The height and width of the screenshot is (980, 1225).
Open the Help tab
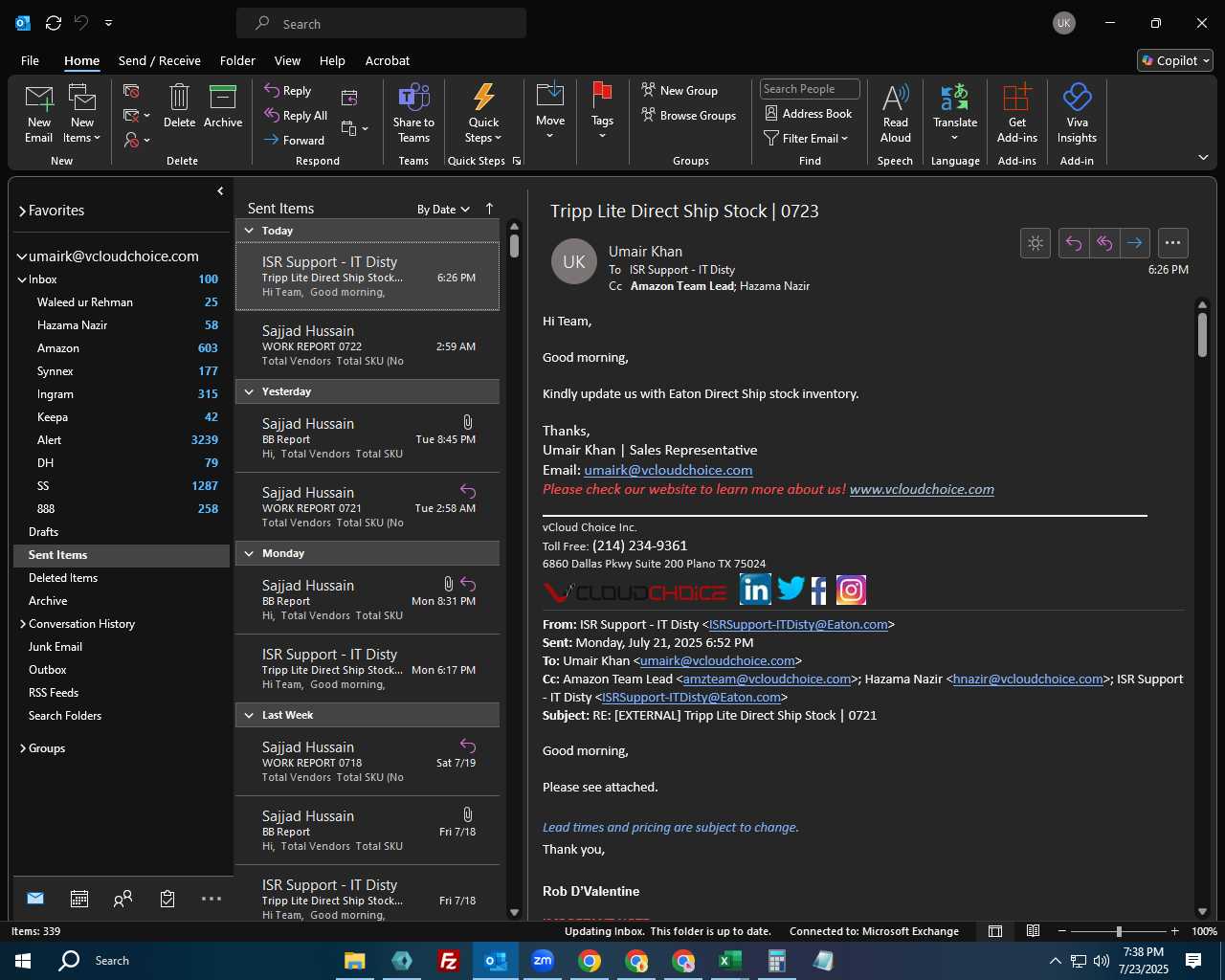(x=332, y=60)
